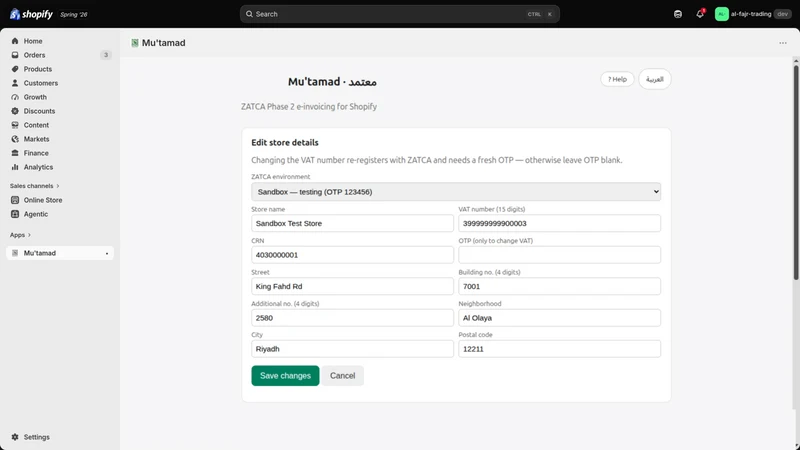Click the Products tag icon

coord(15,69)
